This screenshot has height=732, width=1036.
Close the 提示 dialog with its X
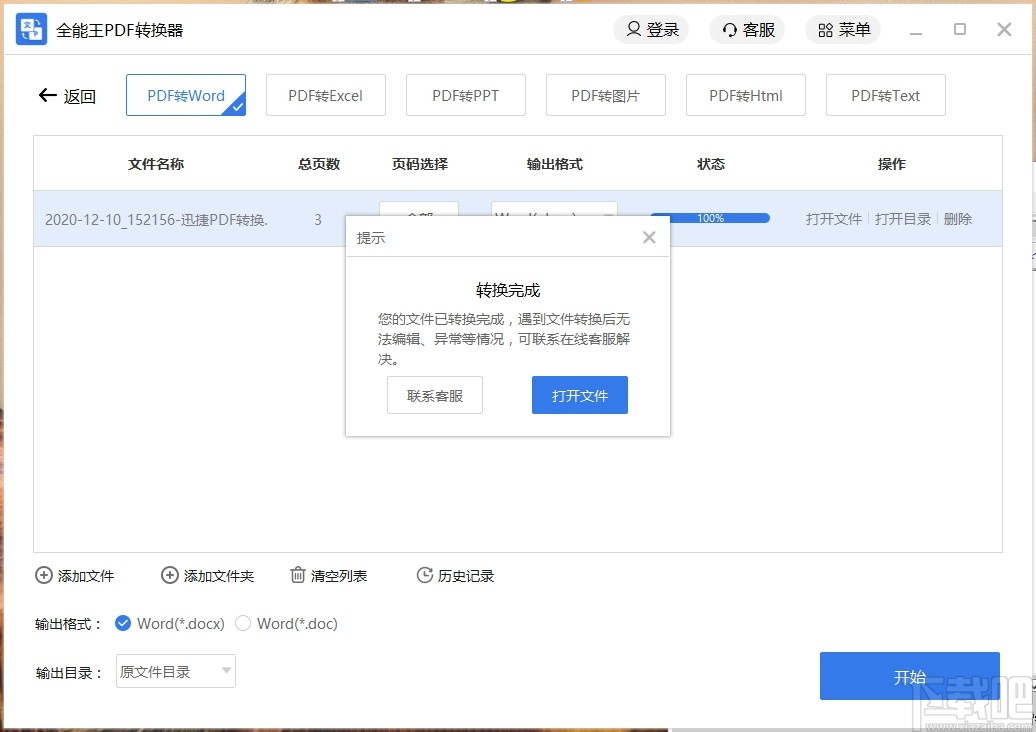click(648, 237)
